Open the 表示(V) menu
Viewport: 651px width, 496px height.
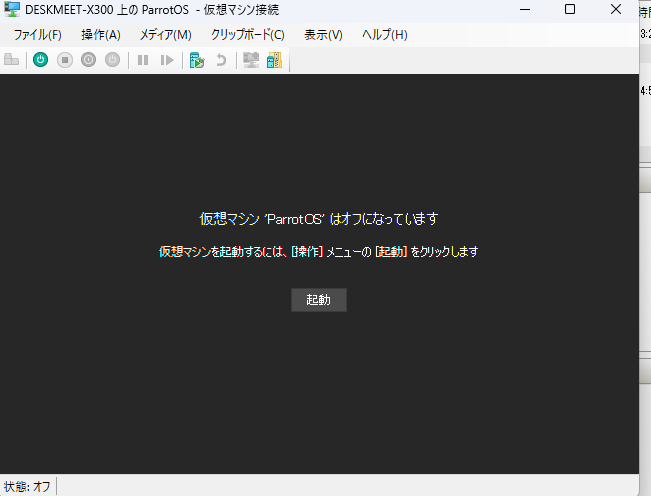coord(323,35)
